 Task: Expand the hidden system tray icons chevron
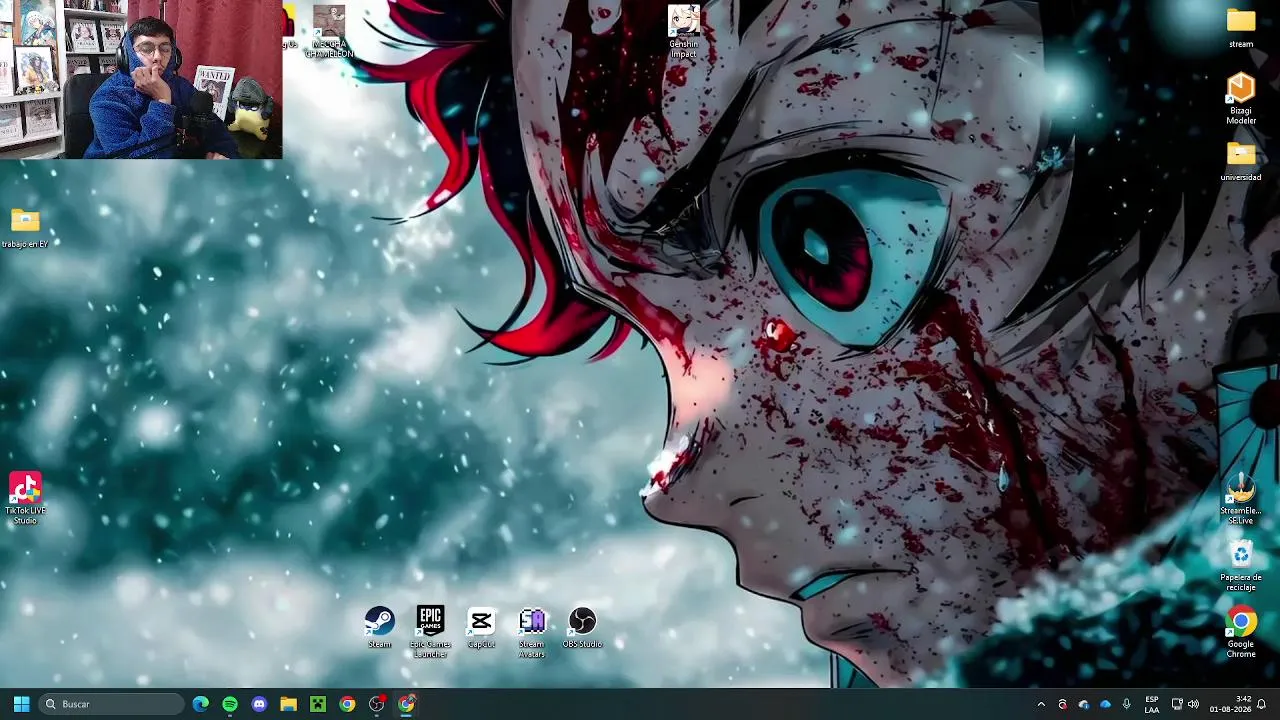coord(1041,704)
